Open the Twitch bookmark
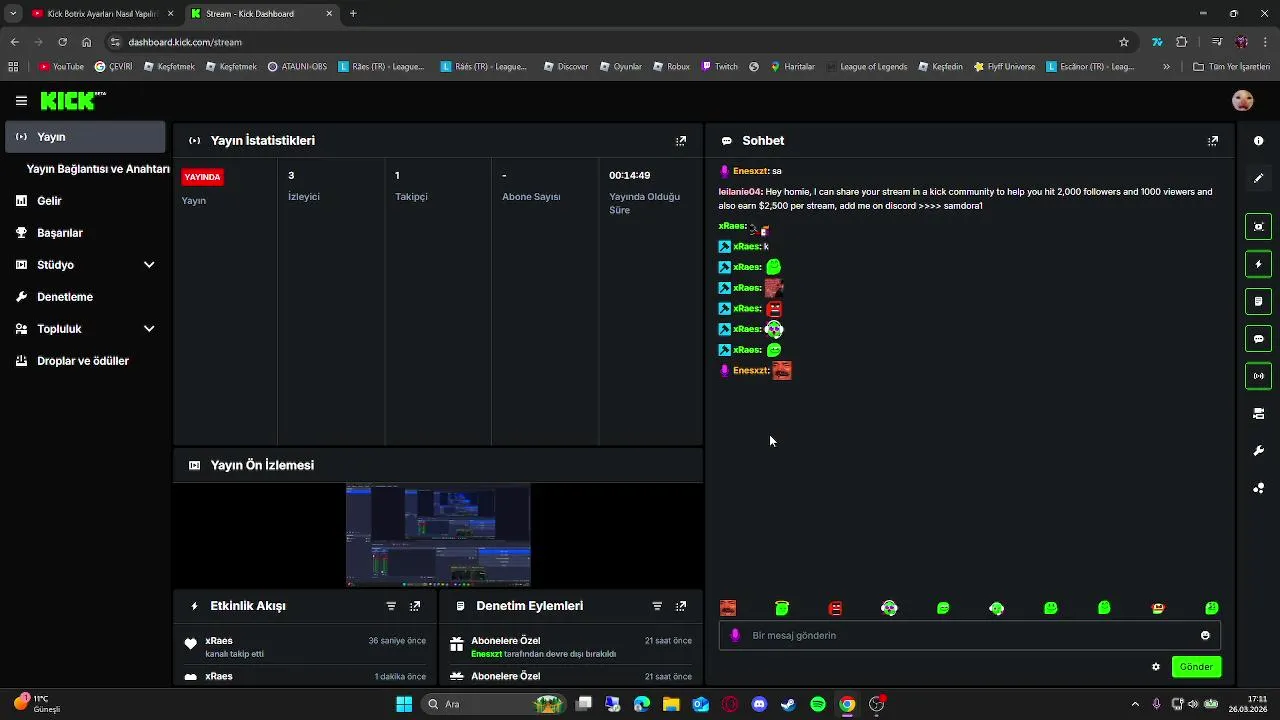 [x=720, y=67]
